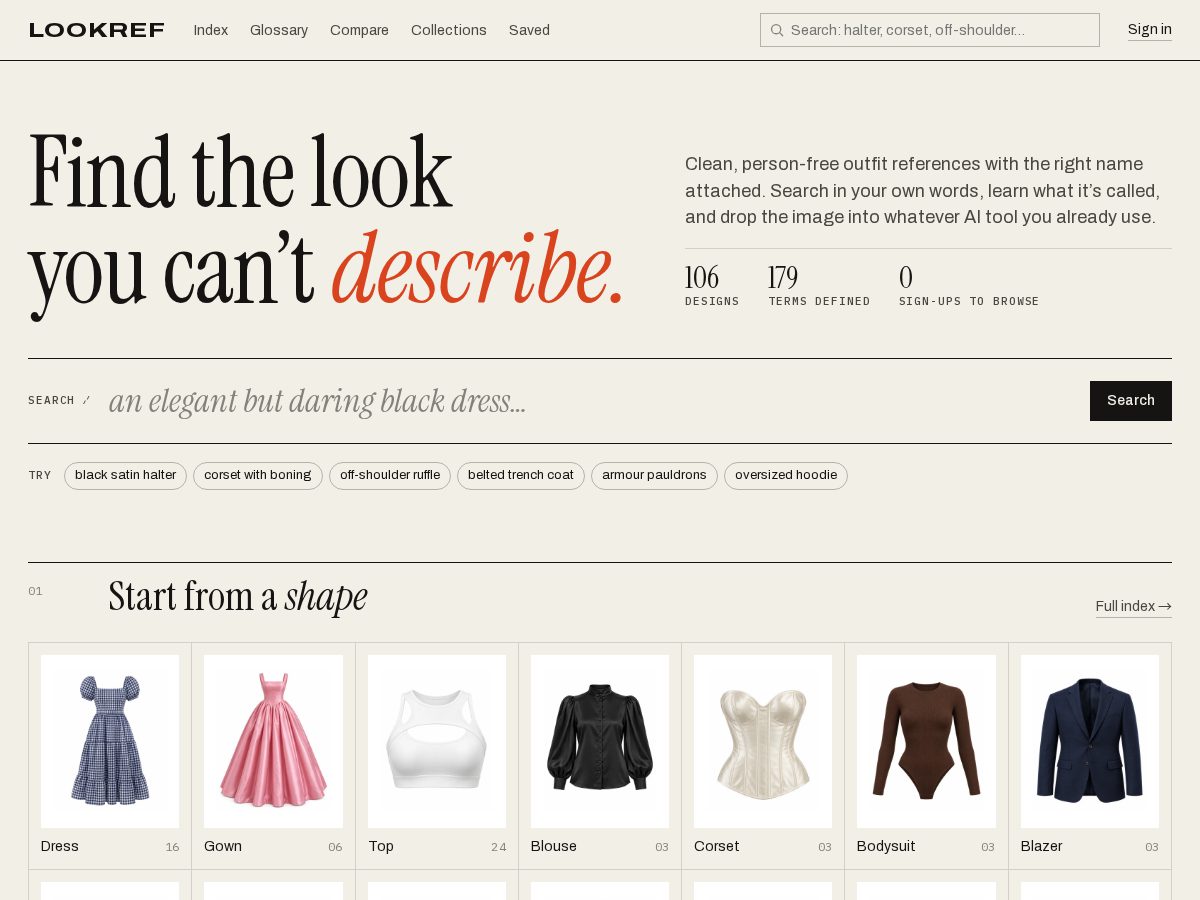This screenshot has width=1200, height=900.
Task: Open the Index menu item
Action: (211, 30)
